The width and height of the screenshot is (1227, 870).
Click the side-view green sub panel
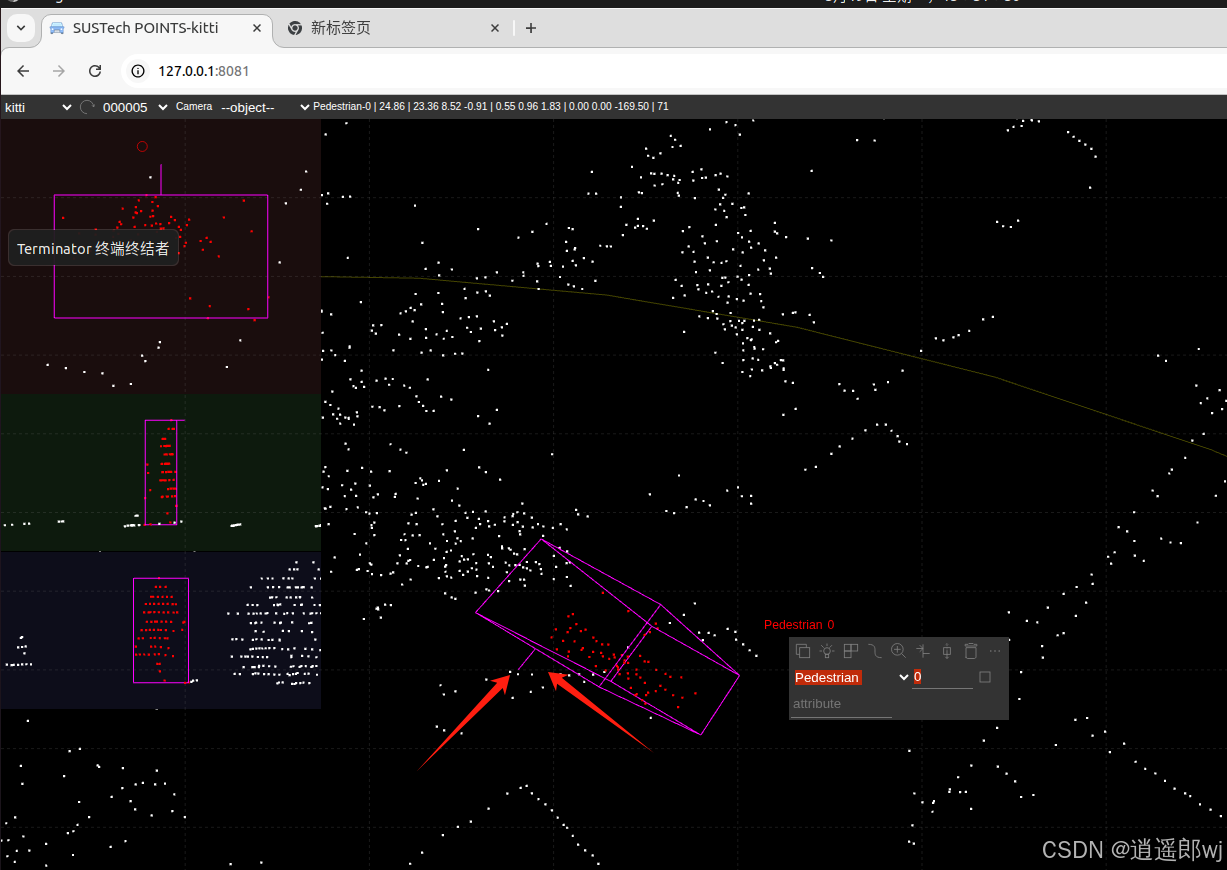(160, 472)
